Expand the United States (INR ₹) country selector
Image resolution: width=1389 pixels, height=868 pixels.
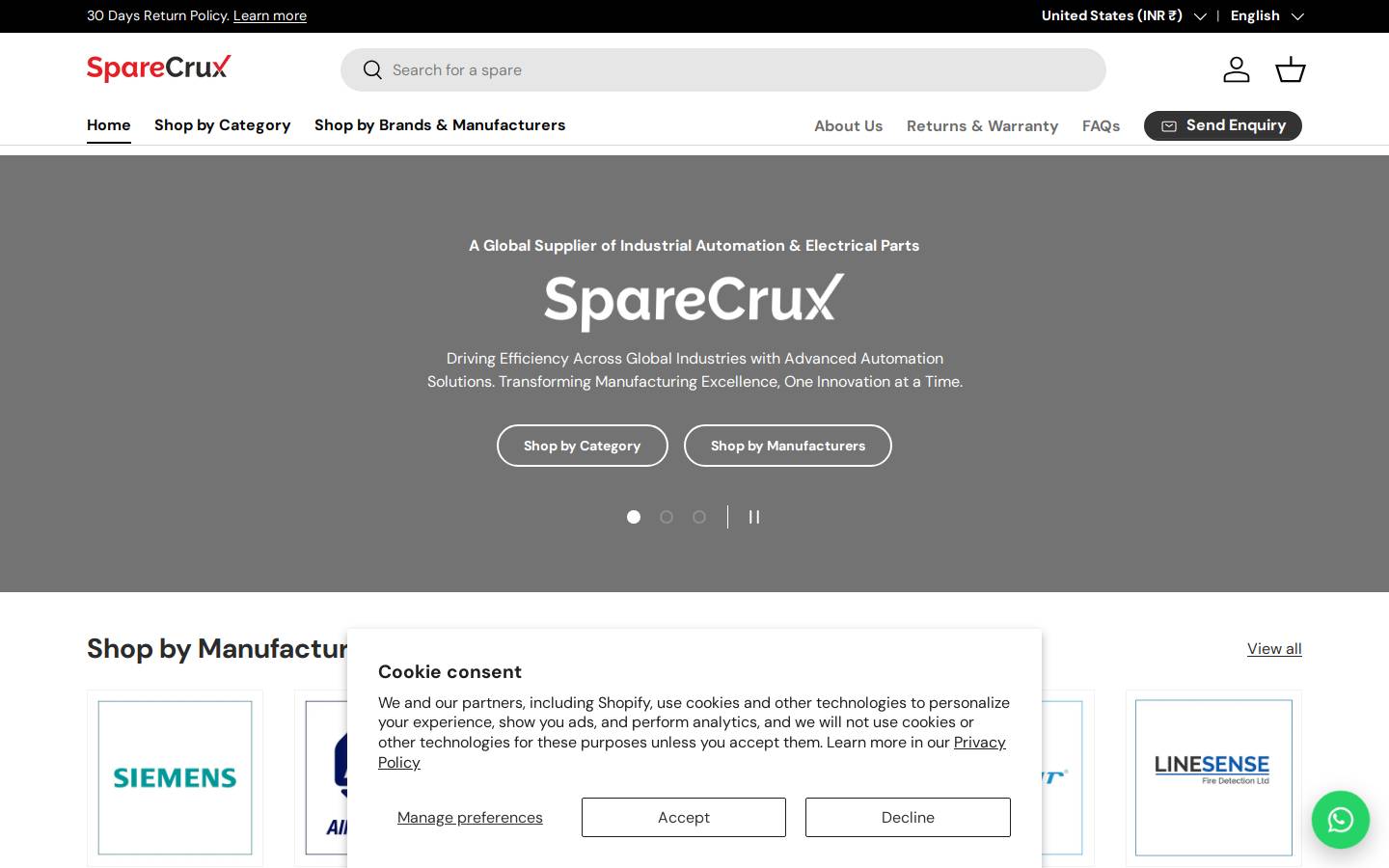1124,15
